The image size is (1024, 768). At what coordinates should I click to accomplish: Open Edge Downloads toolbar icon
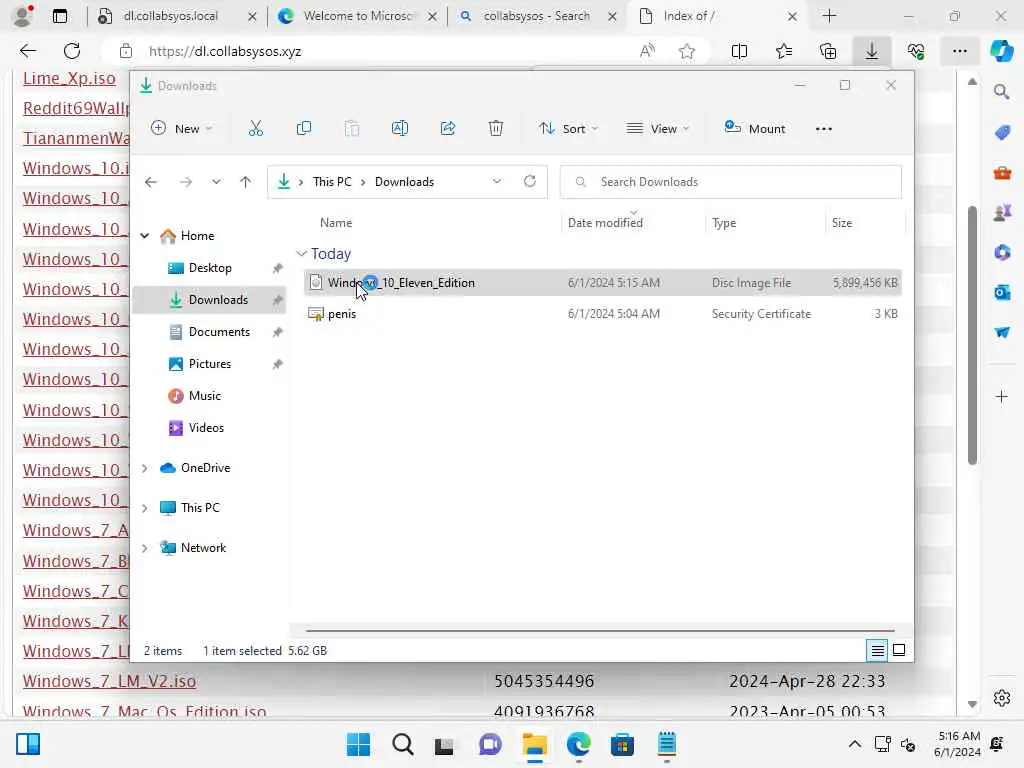click(x=872, y=51)
